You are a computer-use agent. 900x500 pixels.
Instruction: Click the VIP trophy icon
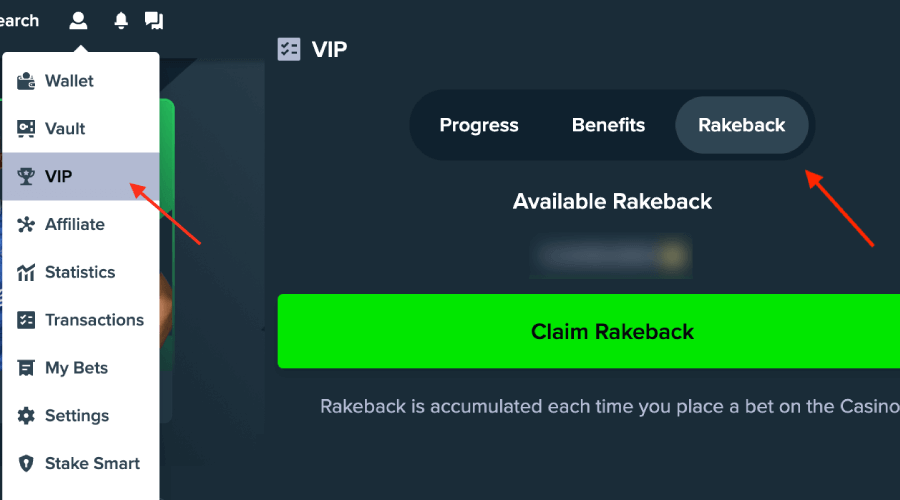(x=26, y=177)
